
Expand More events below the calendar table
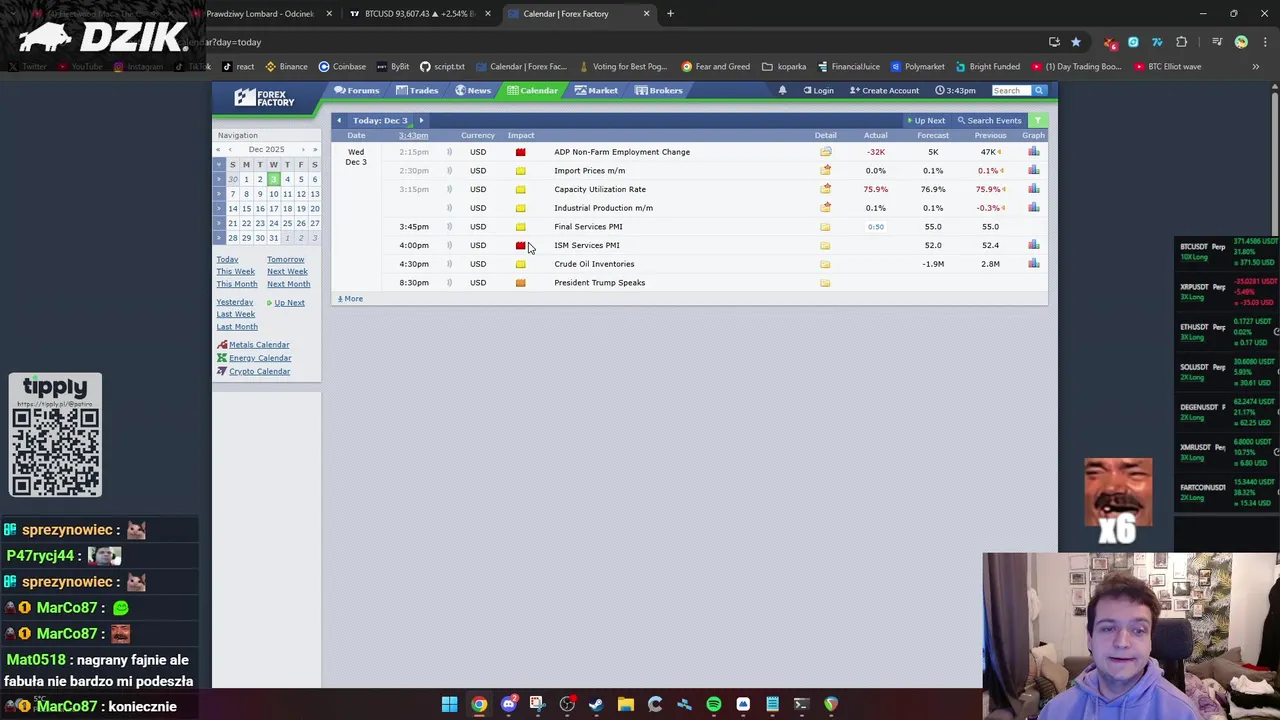pyautogui.click(x=350, y=299)
